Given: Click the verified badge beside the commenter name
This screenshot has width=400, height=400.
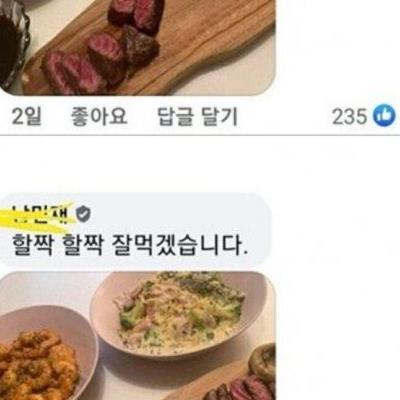Looking at the screenshot, I should tap(83, 214).
